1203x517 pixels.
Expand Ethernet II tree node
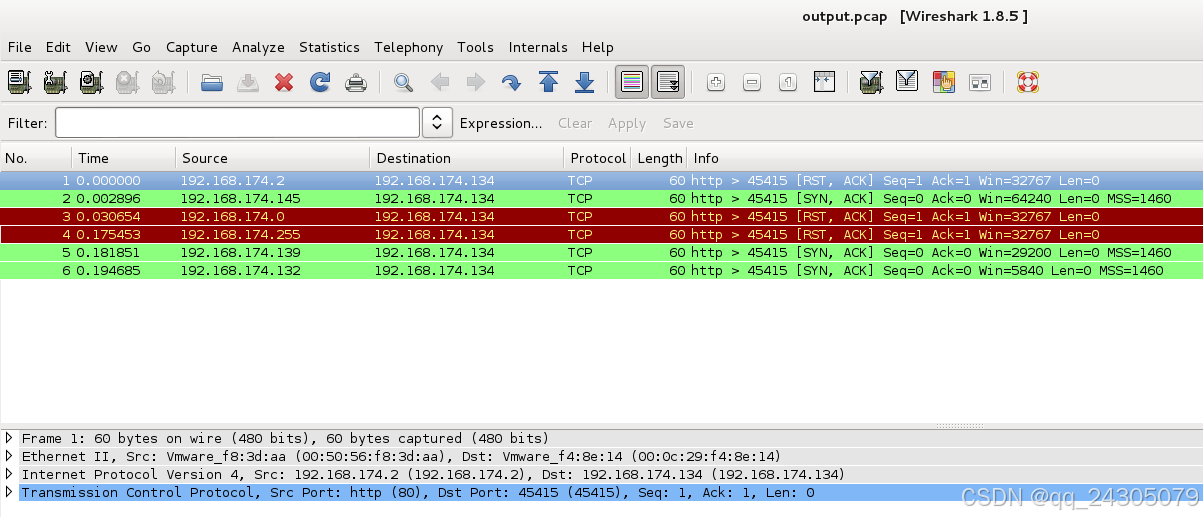(x=9, y=456)
